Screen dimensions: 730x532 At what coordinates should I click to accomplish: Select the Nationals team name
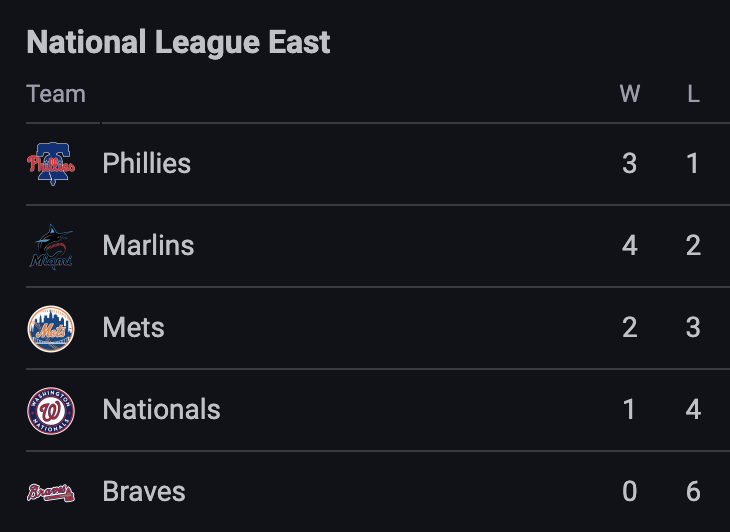[x=161, y=410]
